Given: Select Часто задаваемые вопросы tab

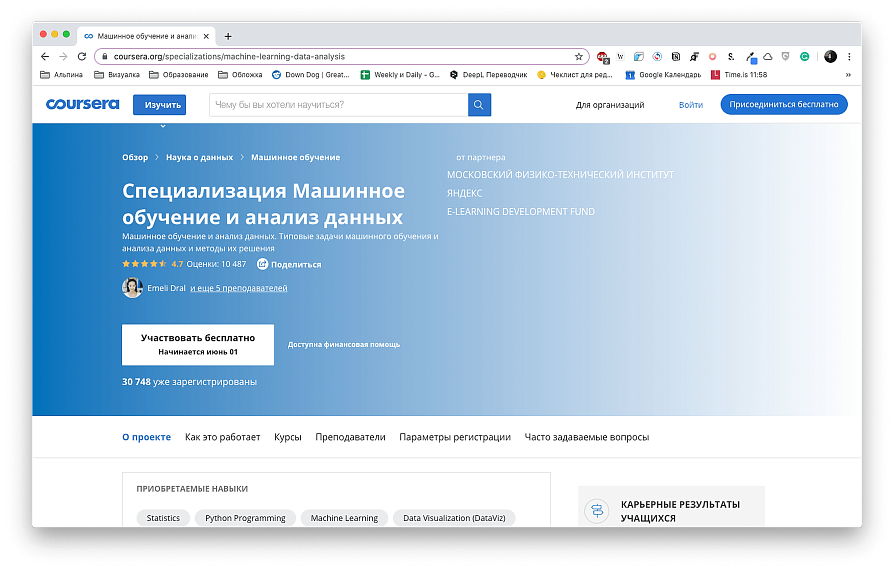Looking at the screenshot, I should pos(587,437).
